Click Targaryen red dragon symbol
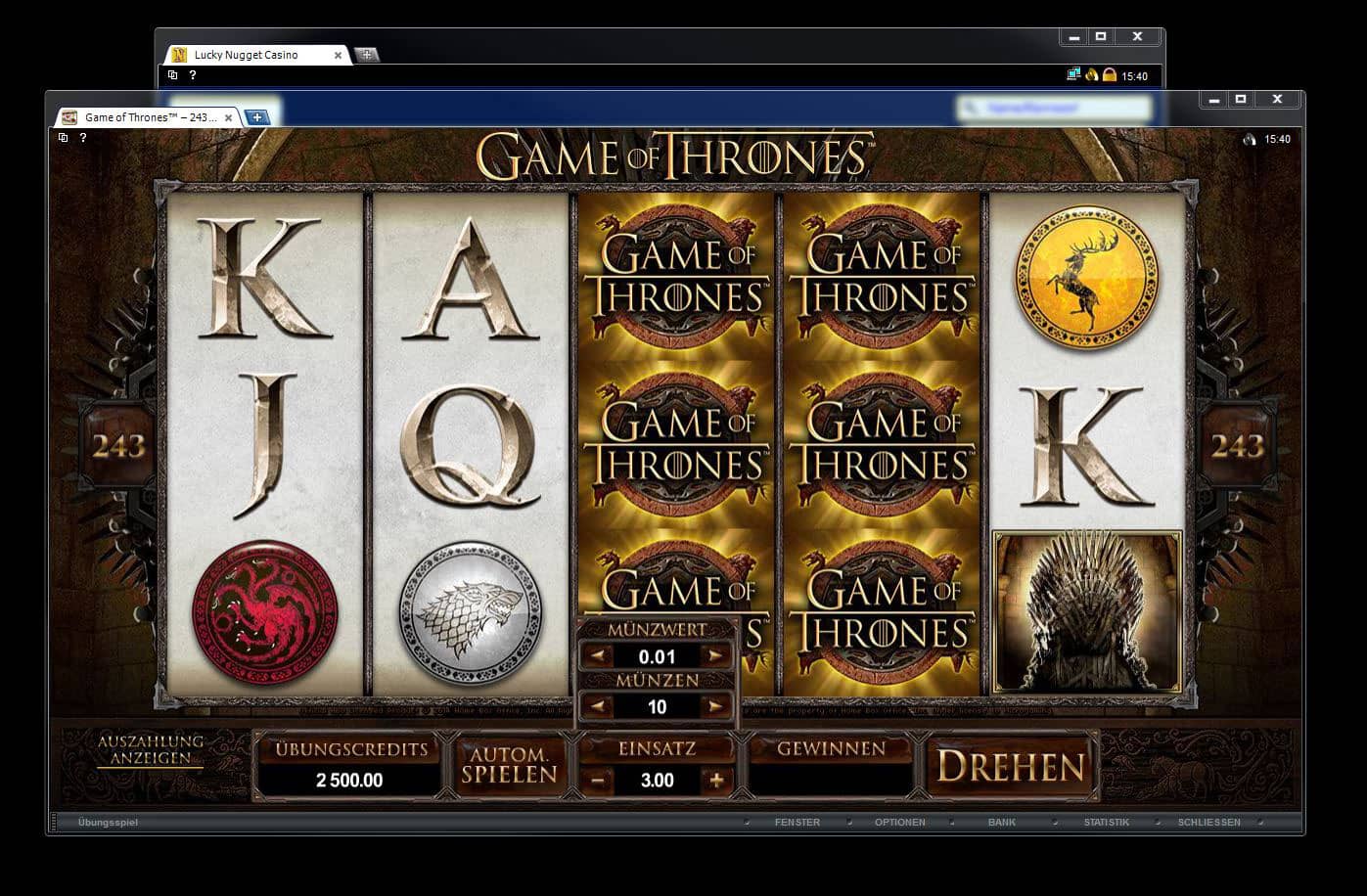Viewport: 1367px width, 896px height. (265, 613)
